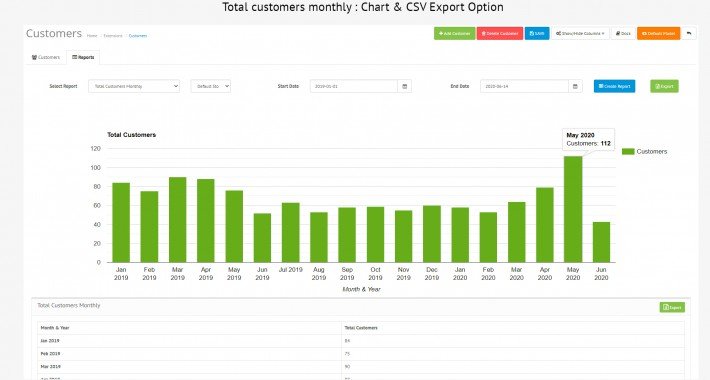
Task: Select the Reports tab
Action: tap(83, 58)
